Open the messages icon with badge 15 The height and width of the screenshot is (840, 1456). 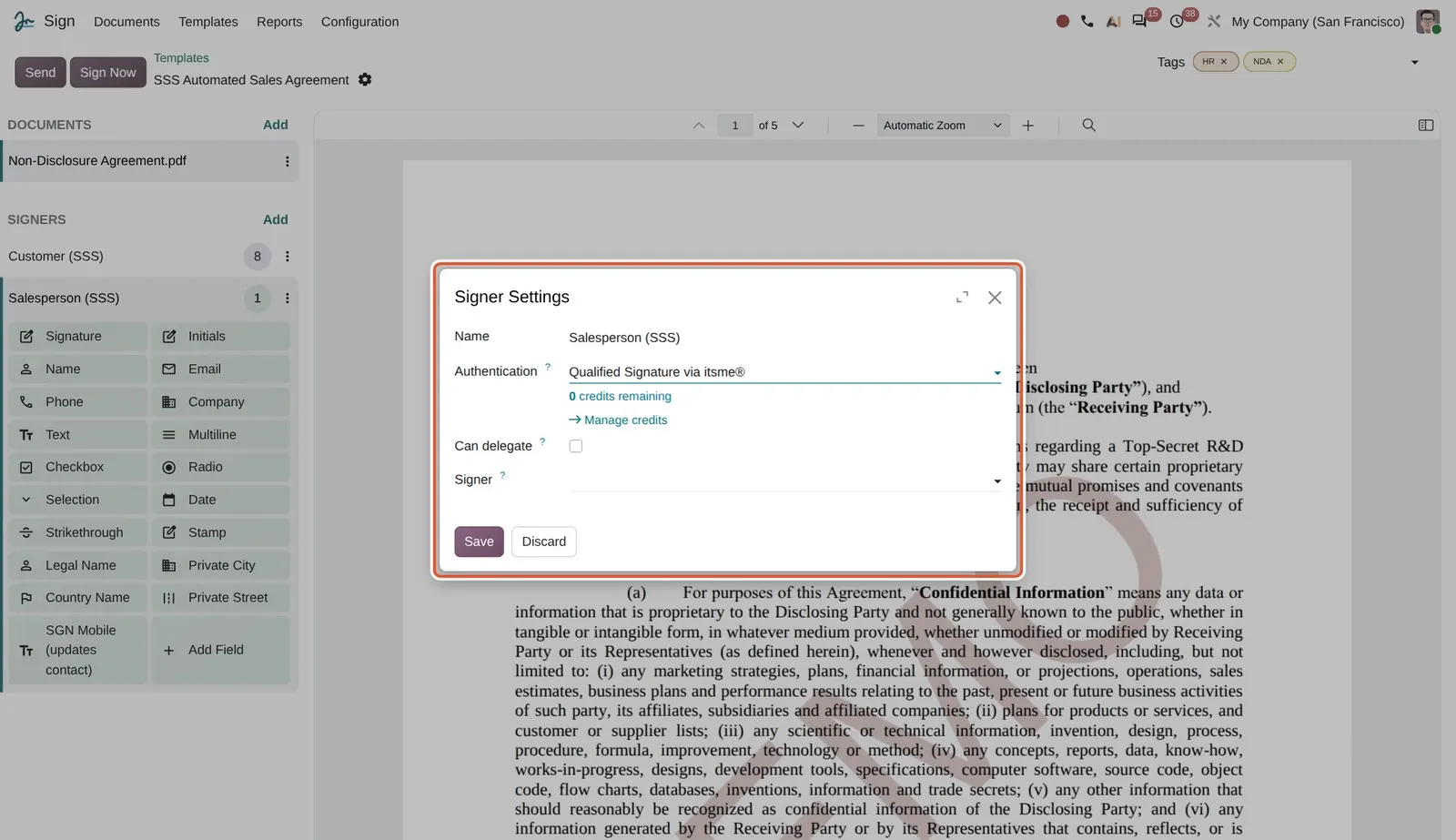point(1139,21)
